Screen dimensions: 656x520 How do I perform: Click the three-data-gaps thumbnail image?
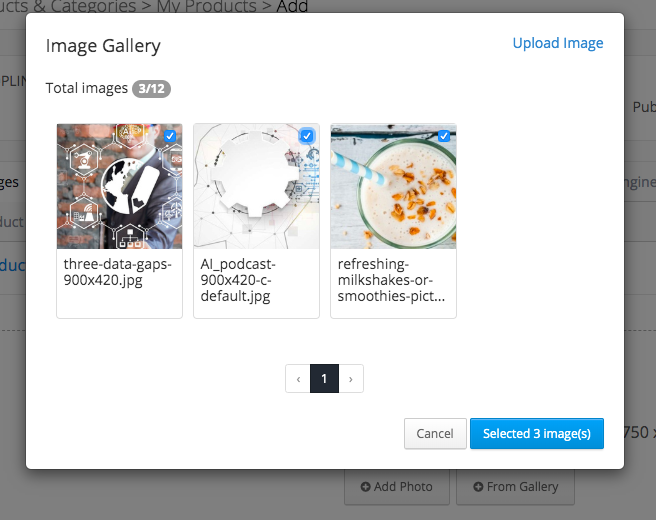(120, 186)
